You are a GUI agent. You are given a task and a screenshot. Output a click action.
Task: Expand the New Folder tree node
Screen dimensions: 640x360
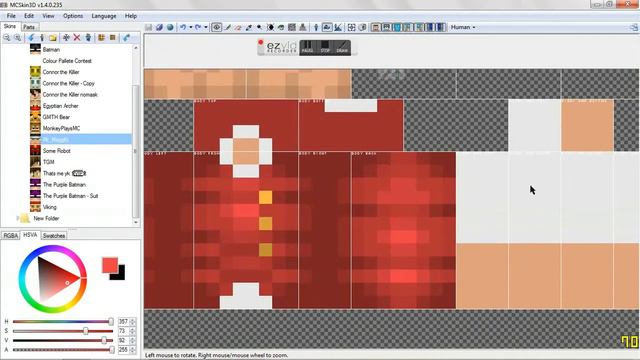pyautogui.click(x=17, y=218)
